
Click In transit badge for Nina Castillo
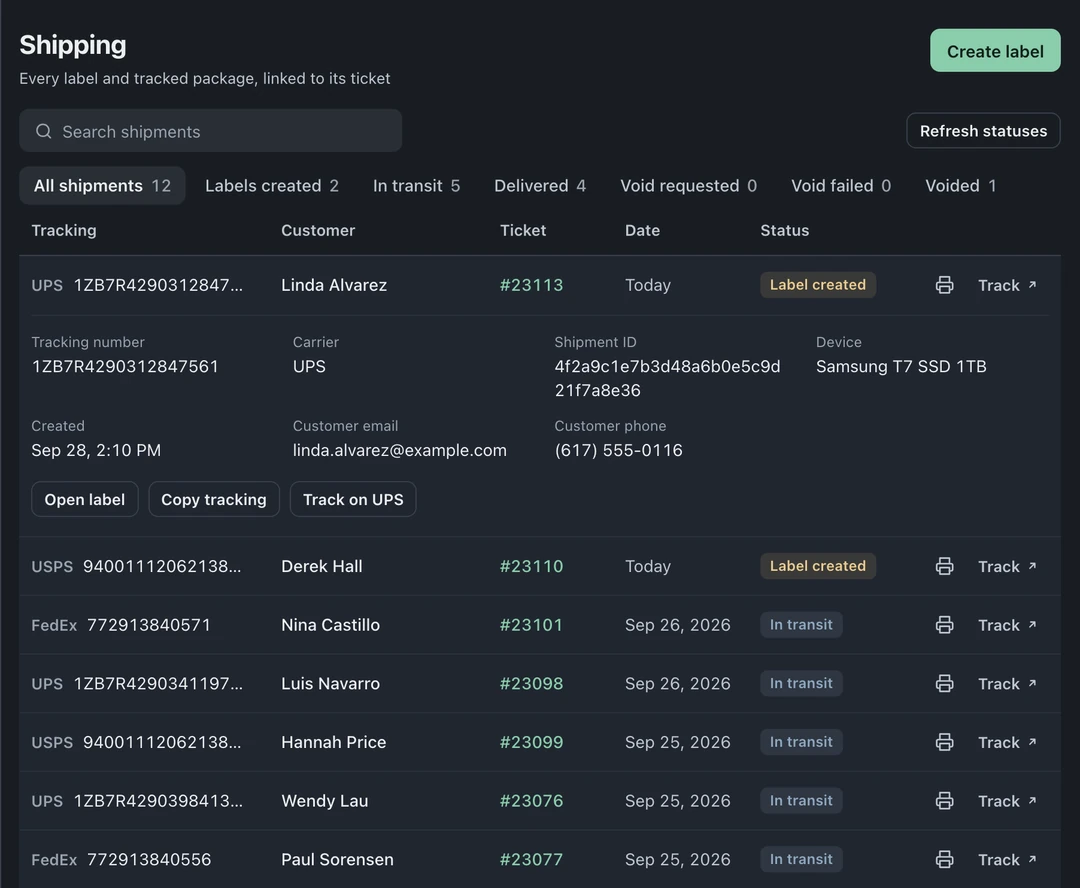[801, 624]
